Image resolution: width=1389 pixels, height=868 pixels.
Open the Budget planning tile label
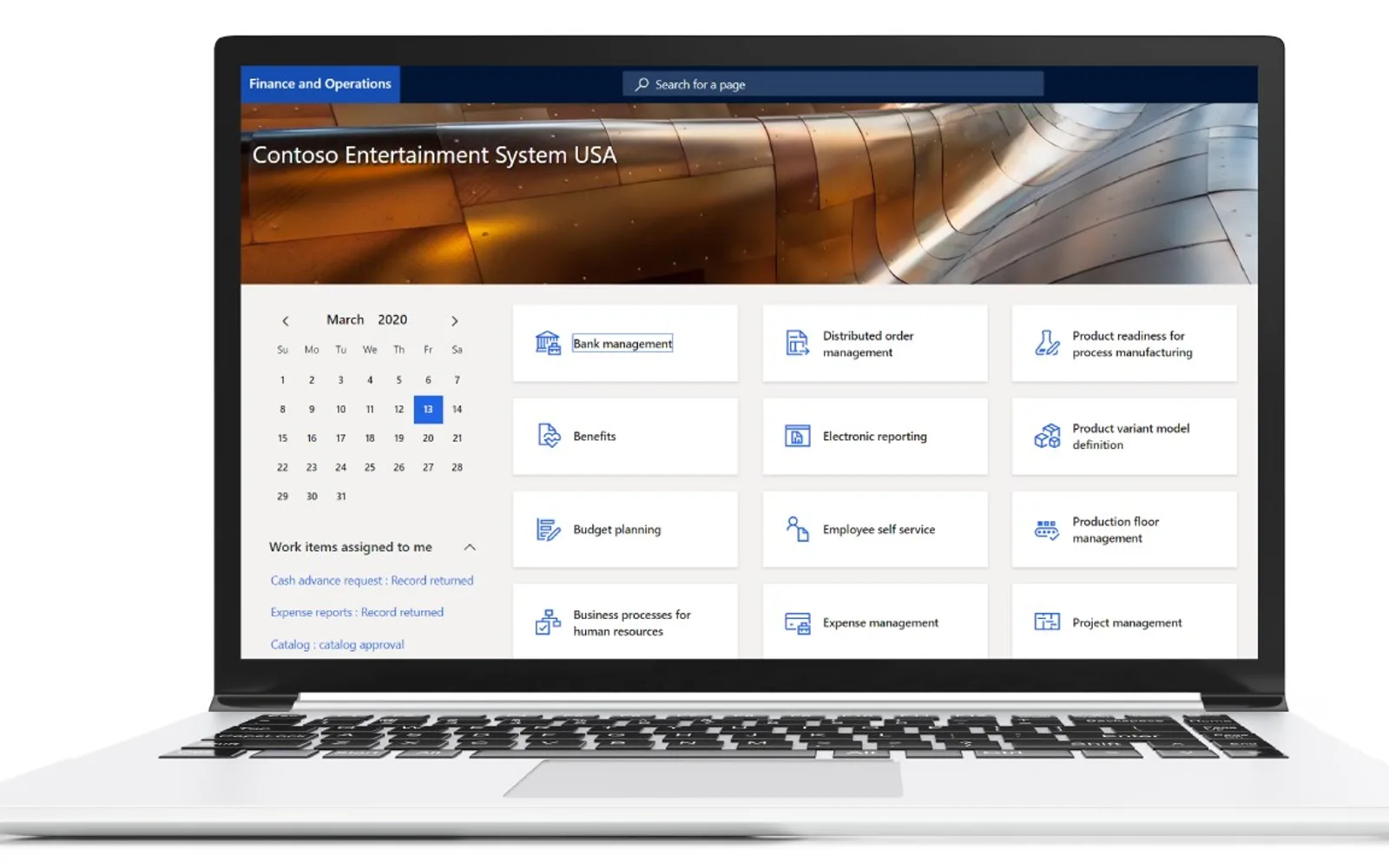point(617,529)
